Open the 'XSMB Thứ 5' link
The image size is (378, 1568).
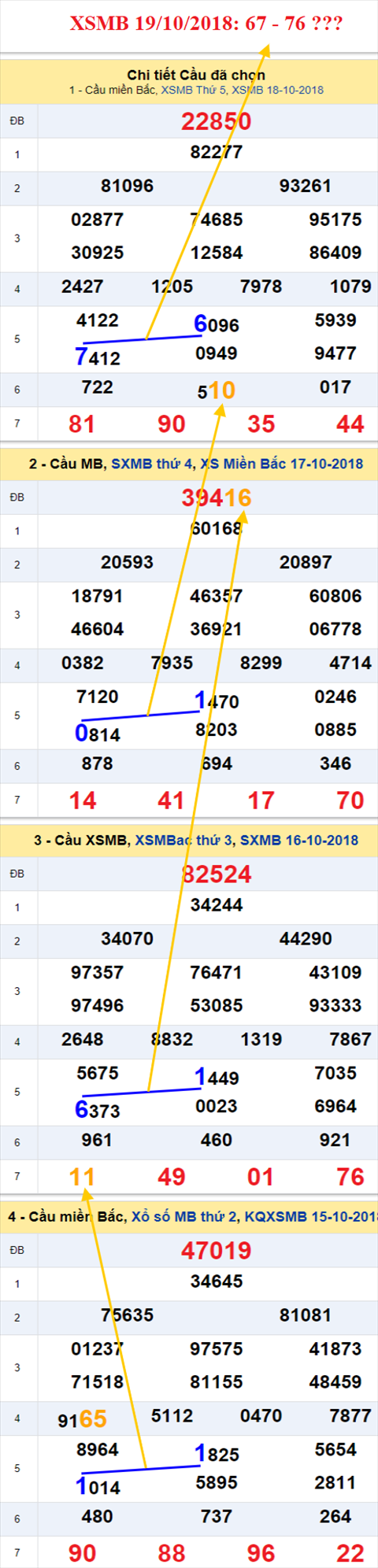(x=195, y=91)
